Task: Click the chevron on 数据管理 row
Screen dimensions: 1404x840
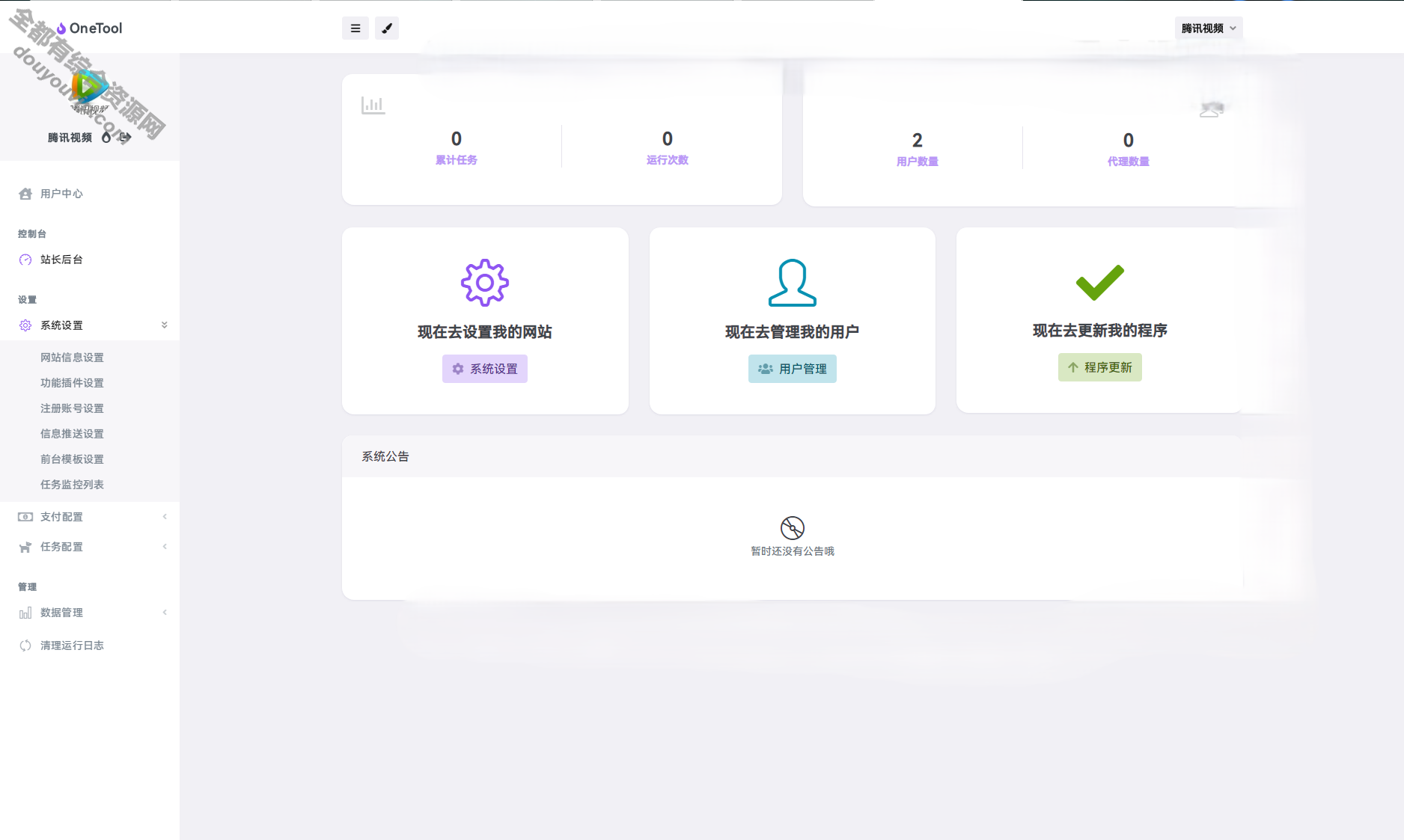Action: pyautogui.click(x=165, y=613)
